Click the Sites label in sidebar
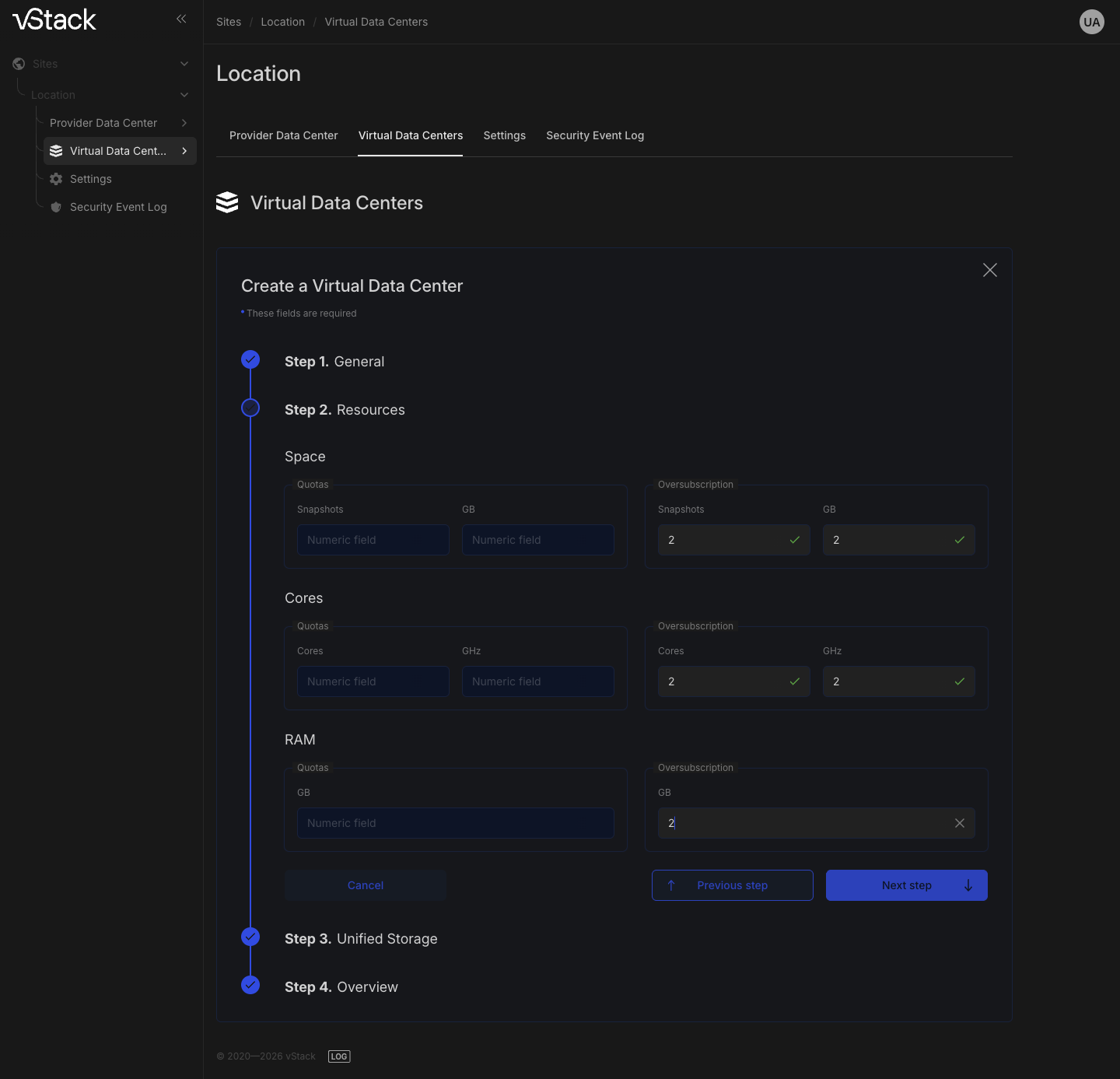1120x1079 pixels. (x=45, y=64)
